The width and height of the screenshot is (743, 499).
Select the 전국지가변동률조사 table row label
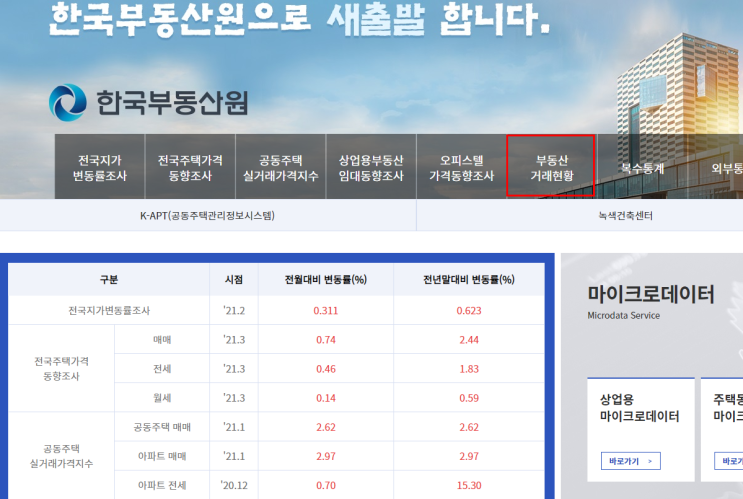[x=109, y=310]
